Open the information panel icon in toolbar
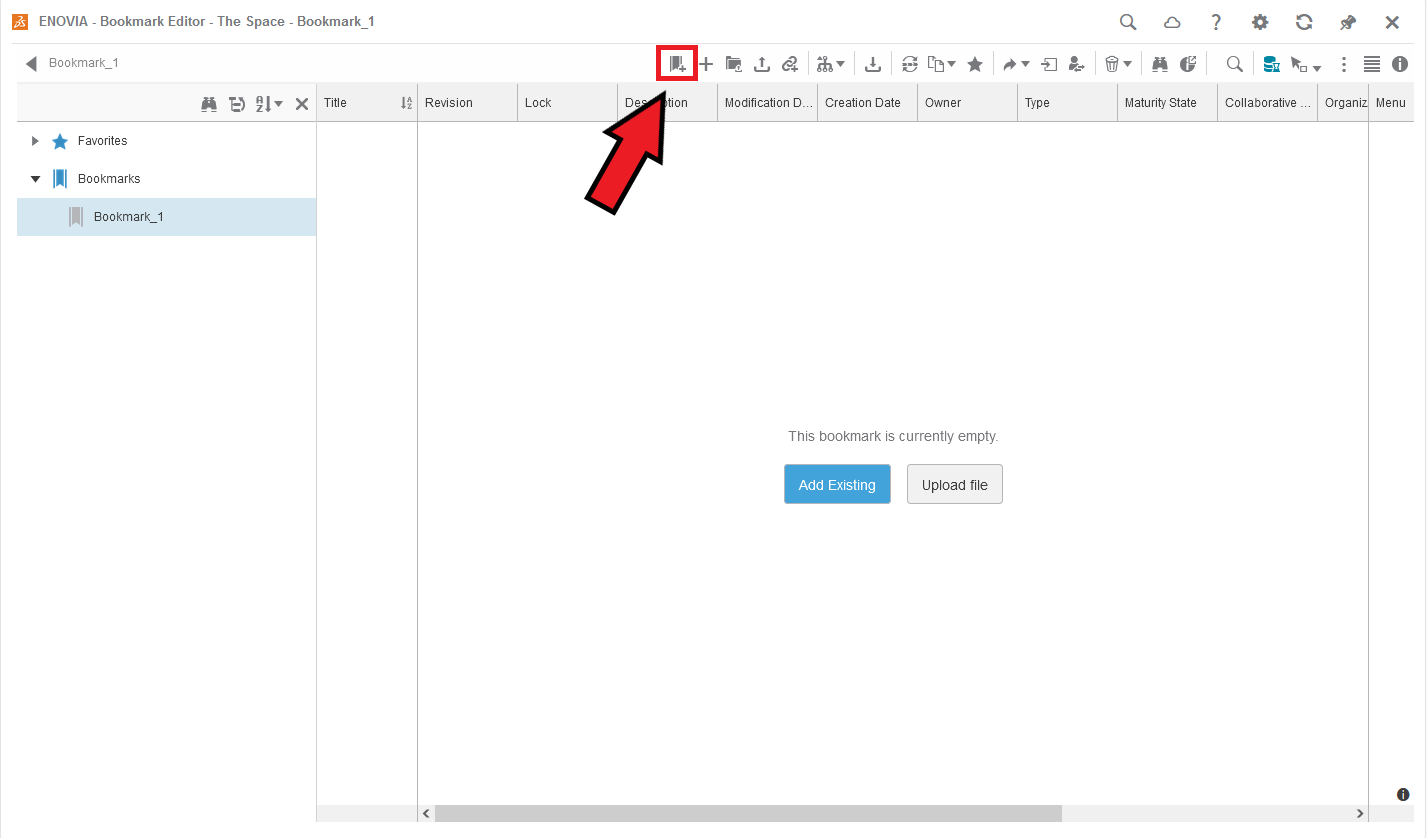This screenshot has height=838, width=1427. click(1400, 64)
